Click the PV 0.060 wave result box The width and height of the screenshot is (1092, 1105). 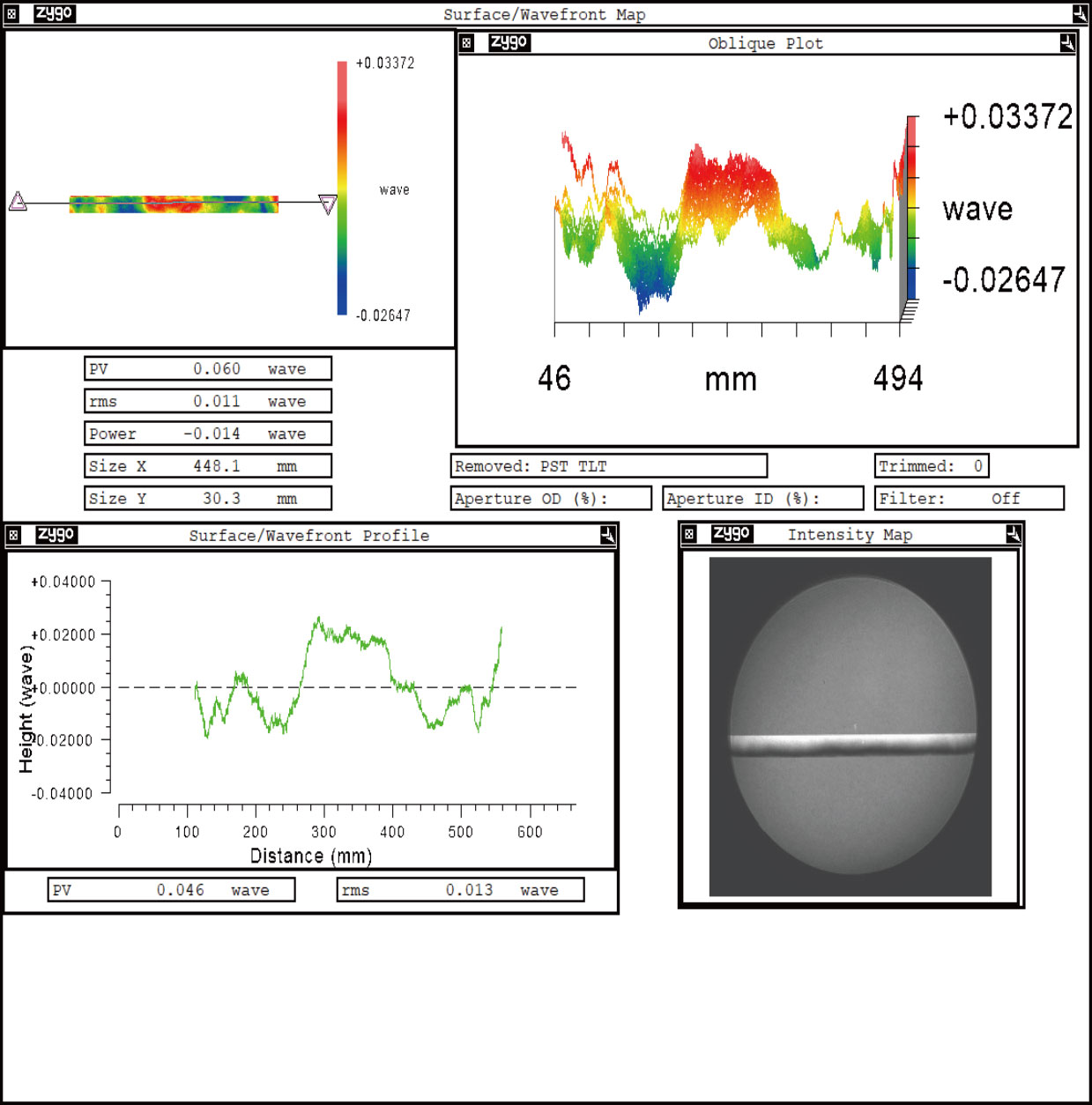[x=208, y=368]
